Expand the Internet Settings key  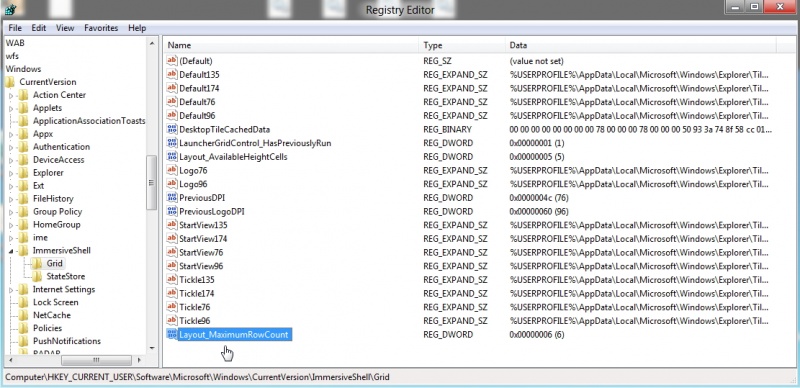[x=11, y=289]
